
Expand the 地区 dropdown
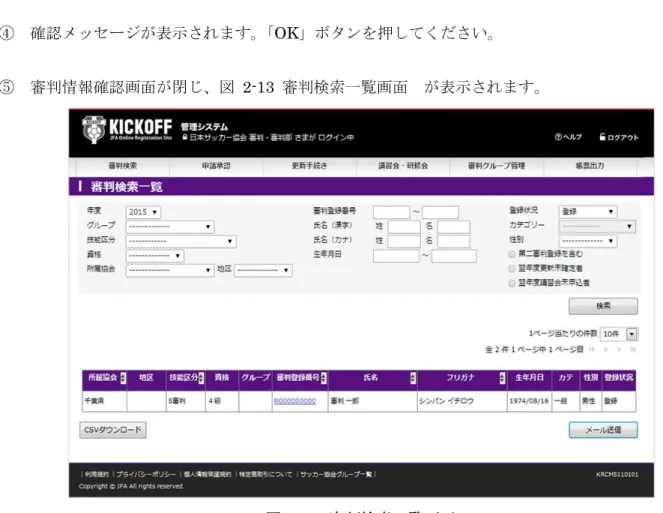263,270
